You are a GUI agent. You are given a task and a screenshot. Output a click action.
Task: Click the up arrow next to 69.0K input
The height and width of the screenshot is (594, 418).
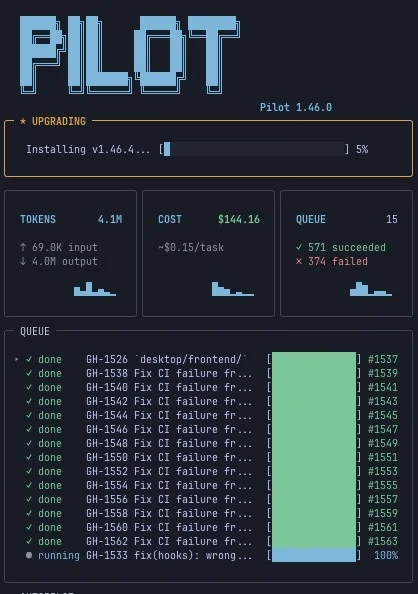23,247
